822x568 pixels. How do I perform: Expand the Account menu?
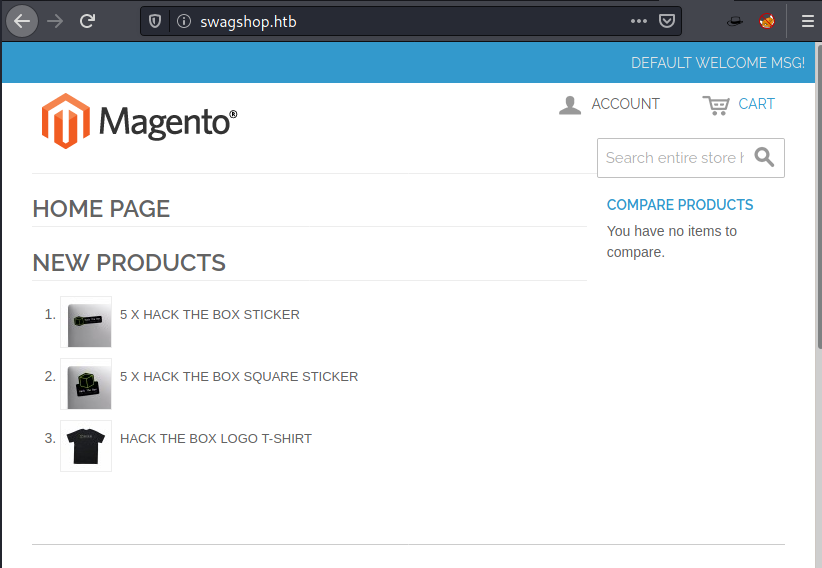609,104
